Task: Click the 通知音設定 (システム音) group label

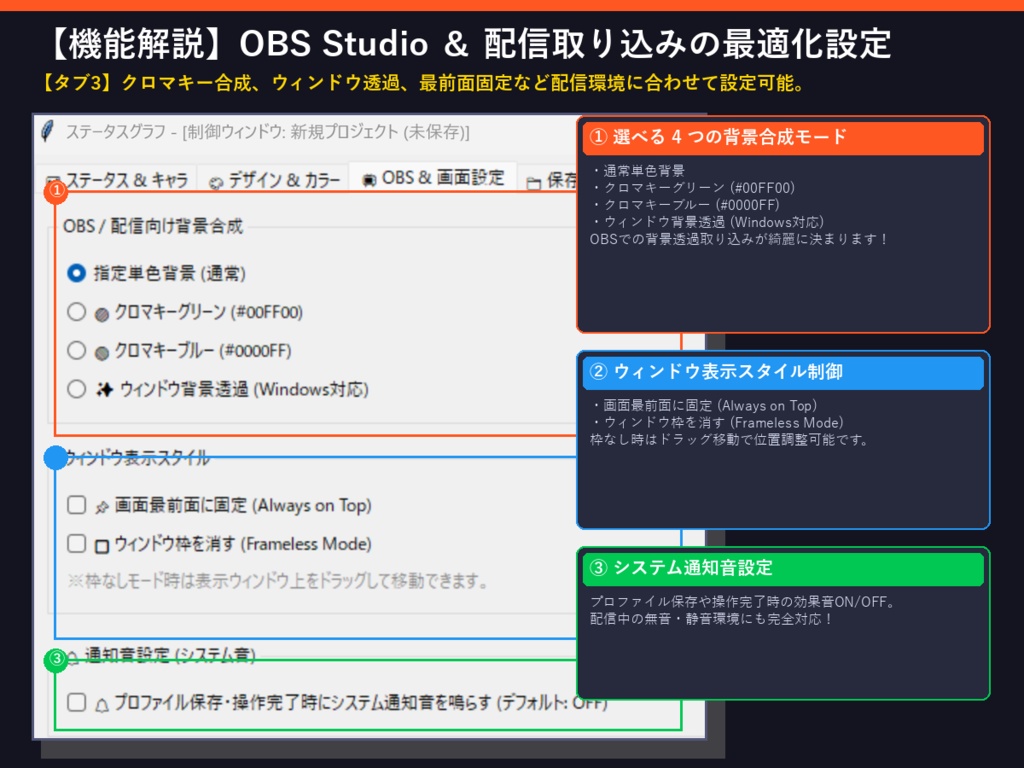Action: 170,654
